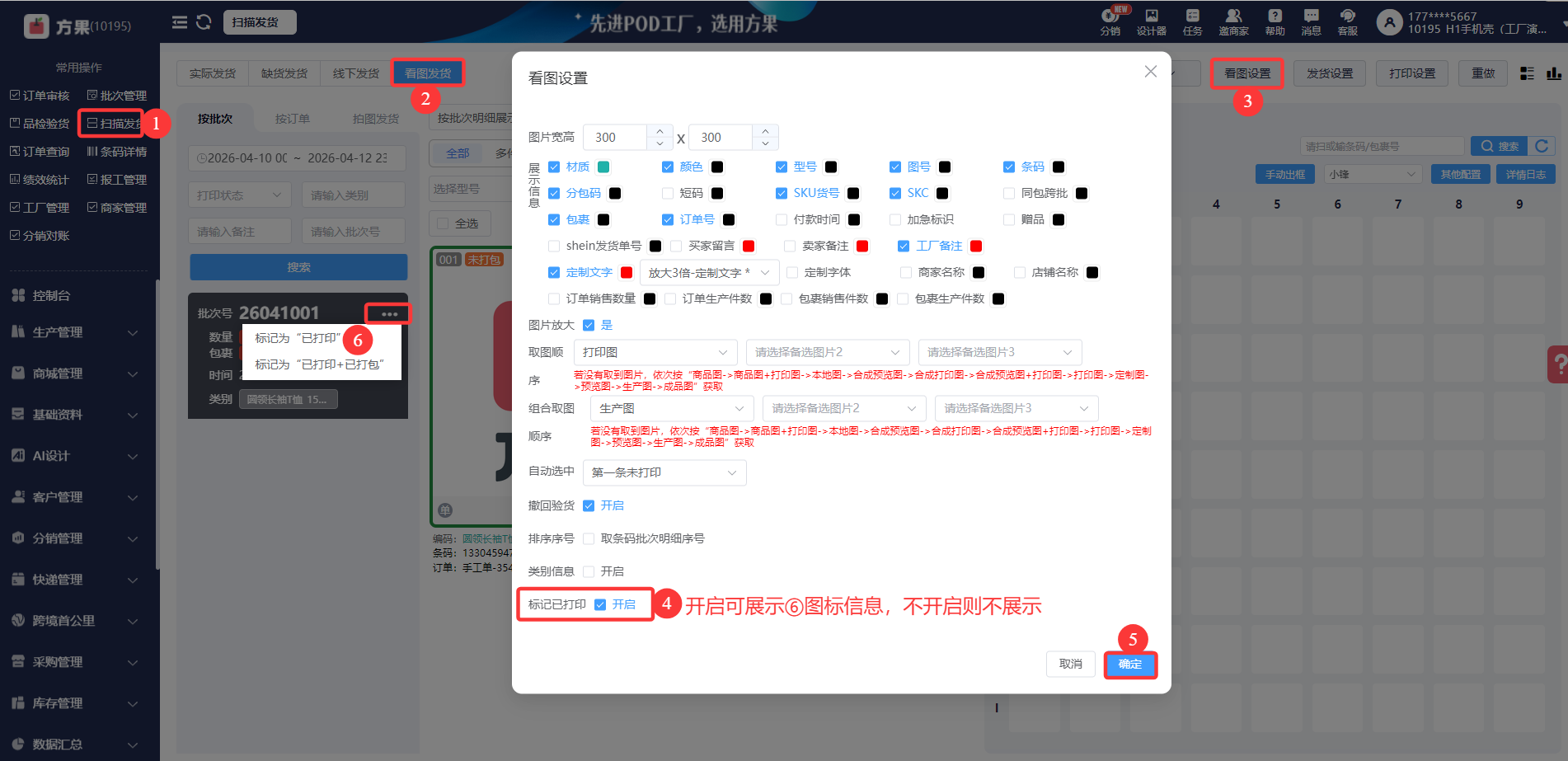Disable the 标记已打印 开启 checkbox

[600, 604]
